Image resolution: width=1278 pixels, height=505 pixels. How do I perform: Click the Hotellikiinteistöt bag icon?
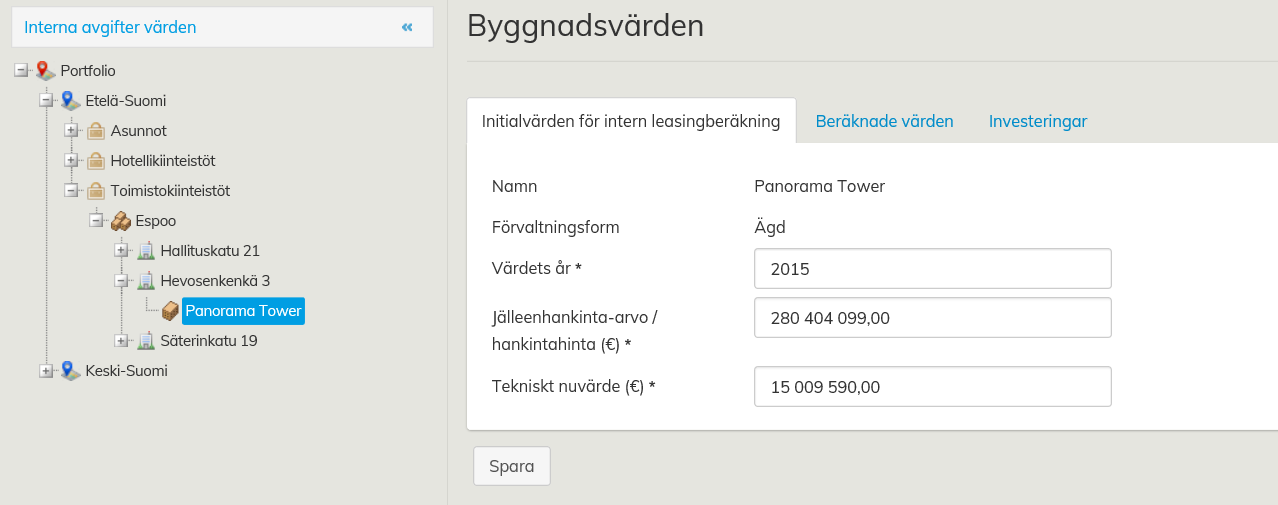(x=95, y=161)
